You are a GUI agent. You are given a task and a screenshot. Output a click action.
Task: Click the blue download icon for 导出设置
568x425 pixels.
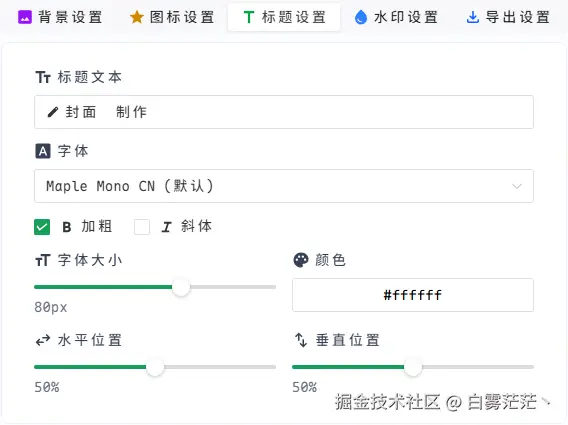point(473,17)
